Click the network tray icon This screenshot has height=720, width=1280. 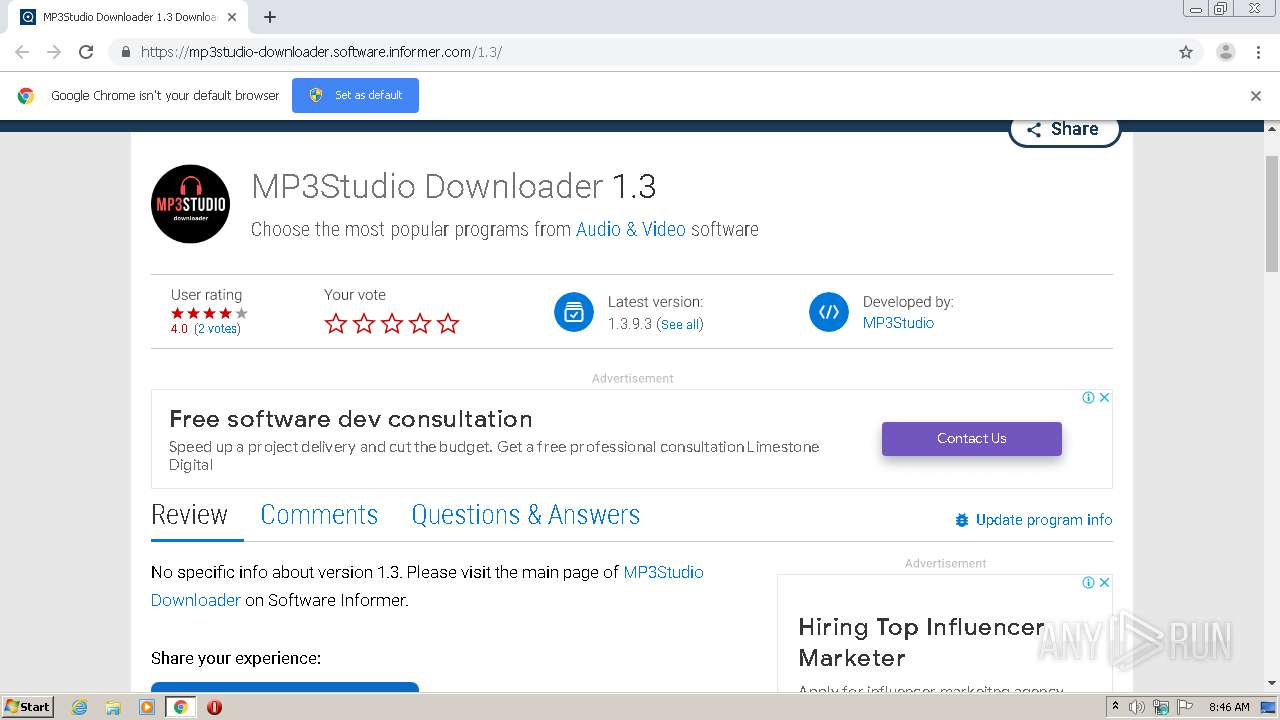1161,707
